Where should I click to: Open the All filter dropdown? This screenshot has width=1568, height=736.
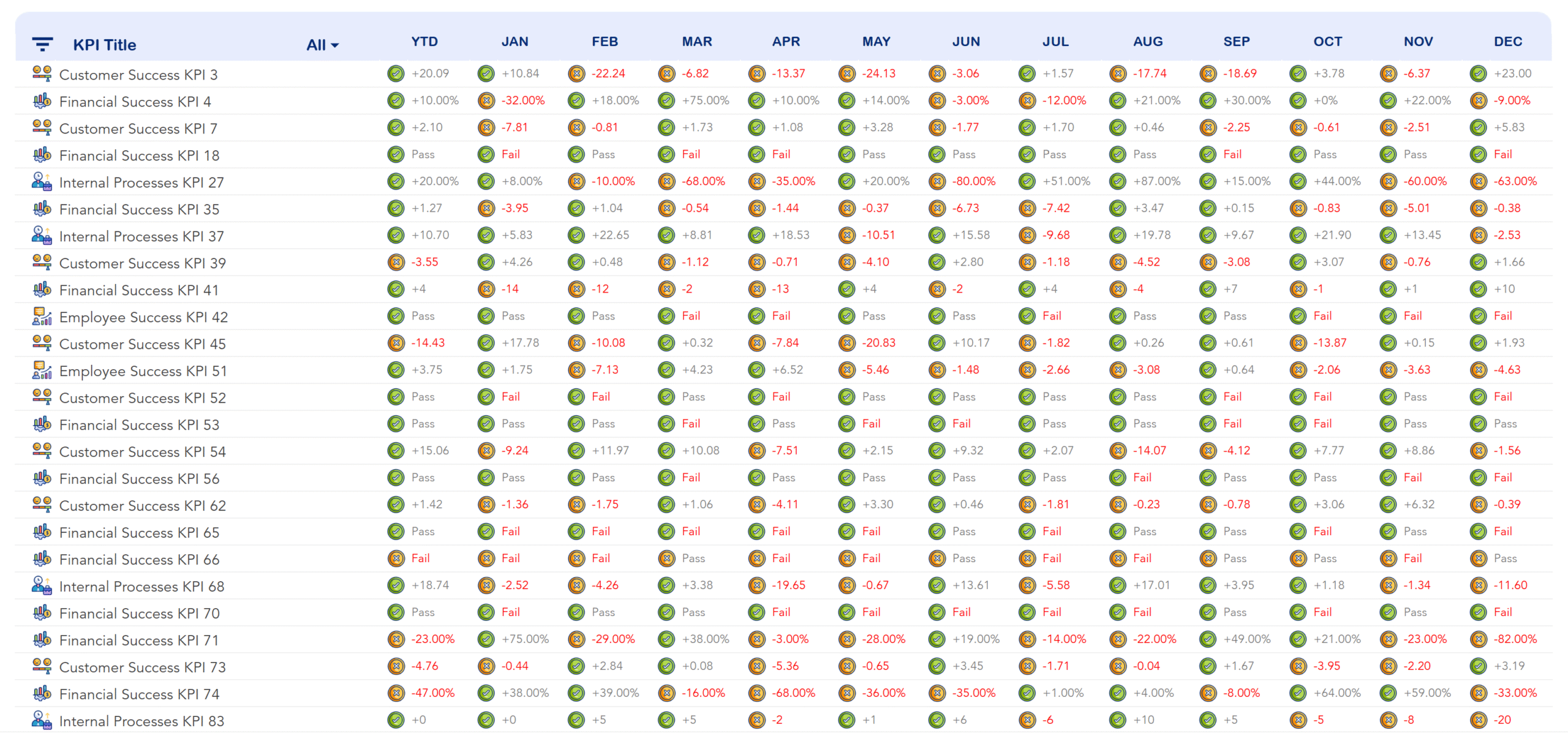click(321, 44)
